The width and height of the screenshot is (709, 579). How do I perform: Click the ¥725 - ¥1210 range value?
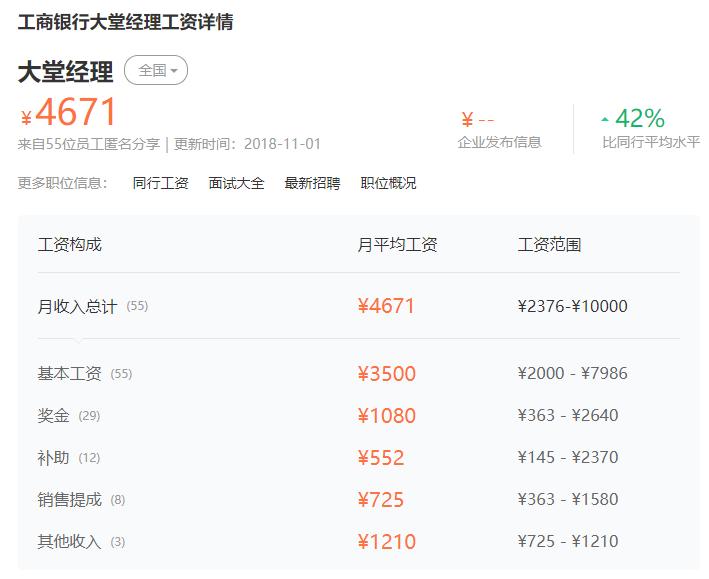568,541
